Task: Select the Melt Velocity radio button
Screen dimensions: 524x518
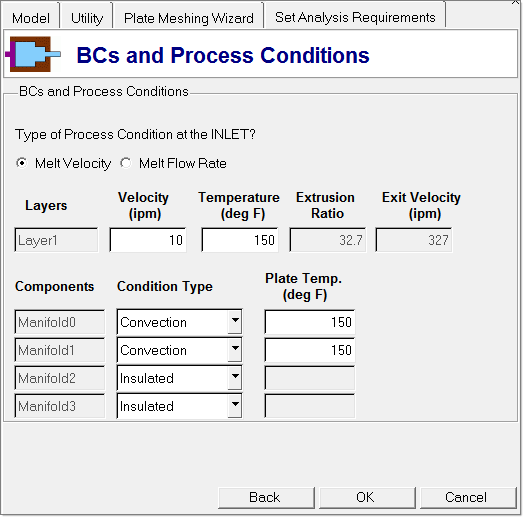Action: click(22, 163)
